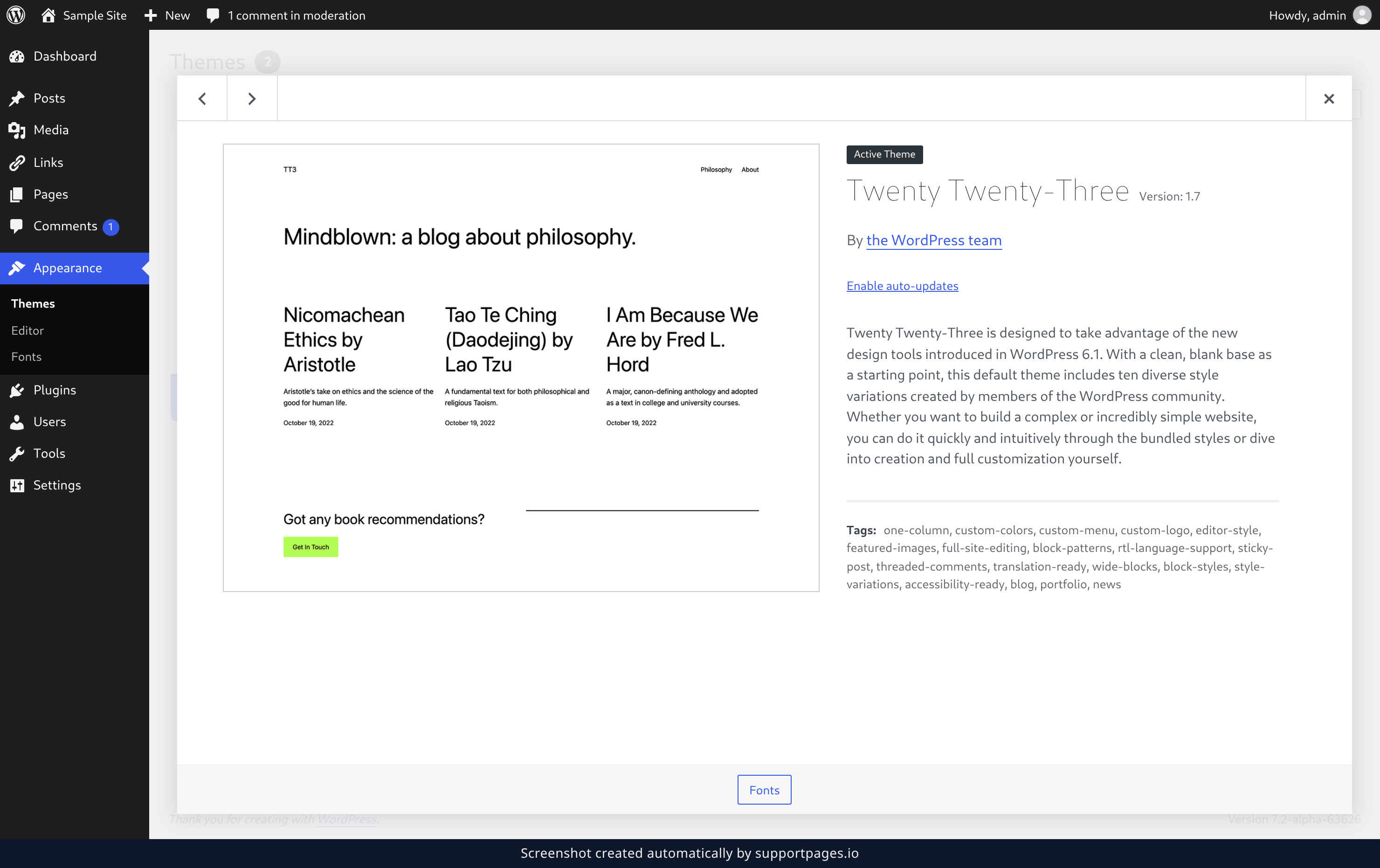Click the admin avatar icon
1380x868 pixels.
pos(1362,15)
